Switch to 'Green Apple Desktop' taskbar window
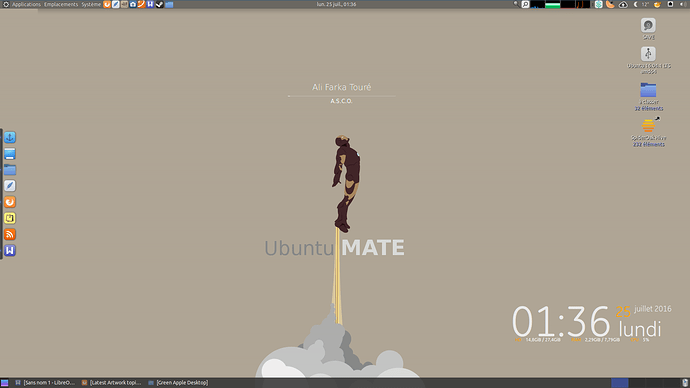Viewport: 690px width, 388px height. click(178, 383)
